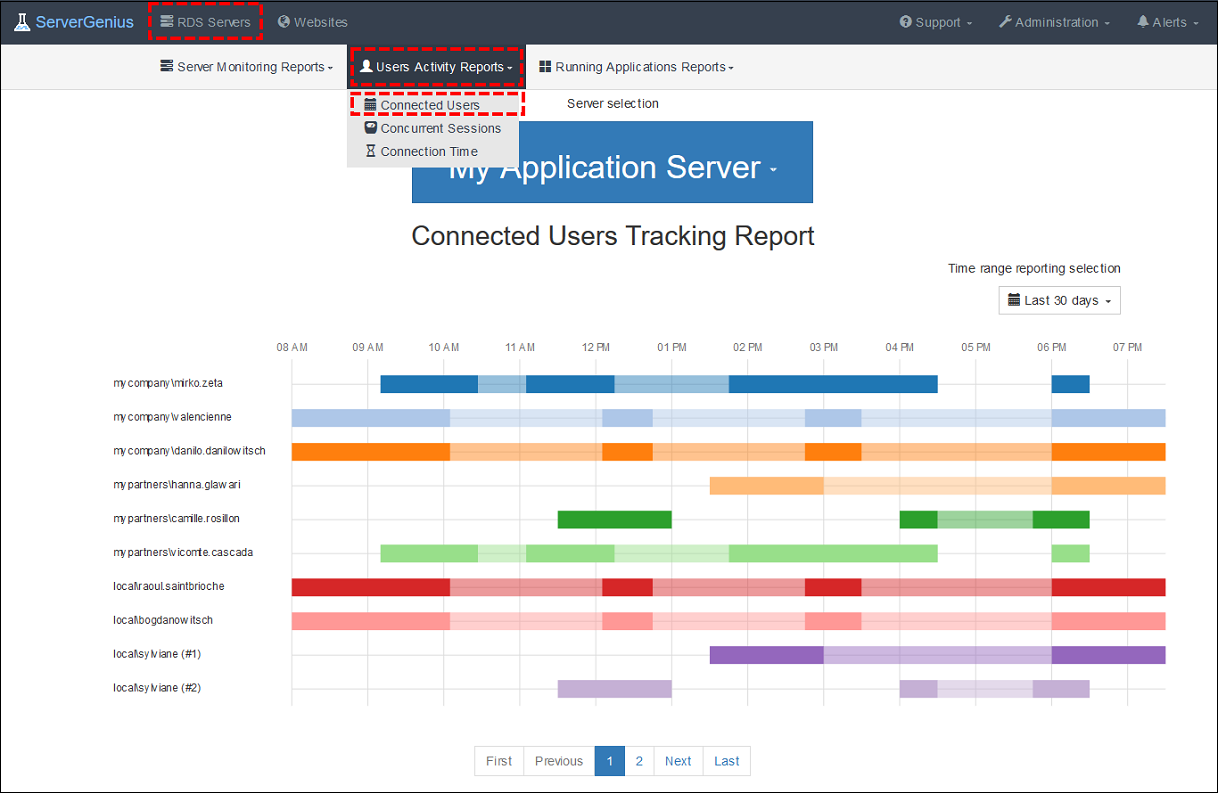The height and width of the screenshot is (793, 1218).
Task: Open results page 2
Action: [x=639, y=761]
